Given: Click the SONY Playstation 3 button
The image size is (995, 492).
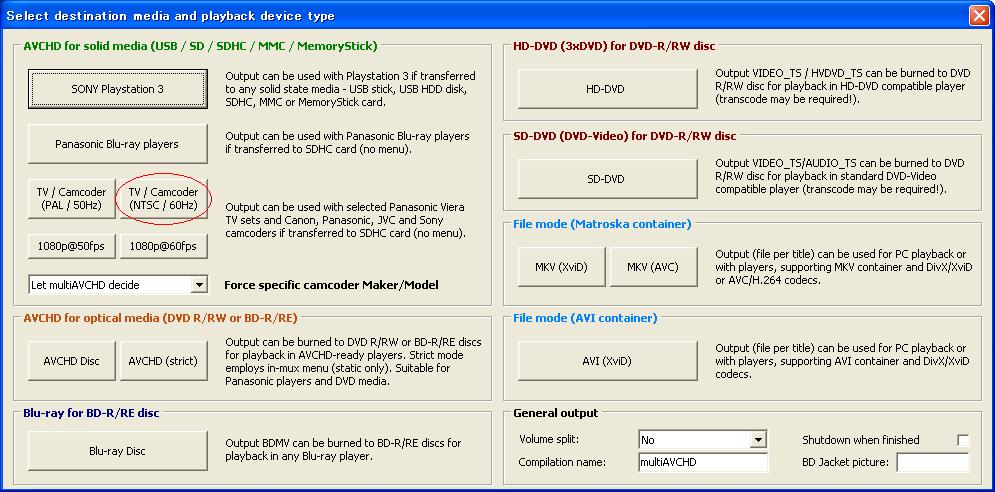Looking at the screenshot, I should [118, 89].
